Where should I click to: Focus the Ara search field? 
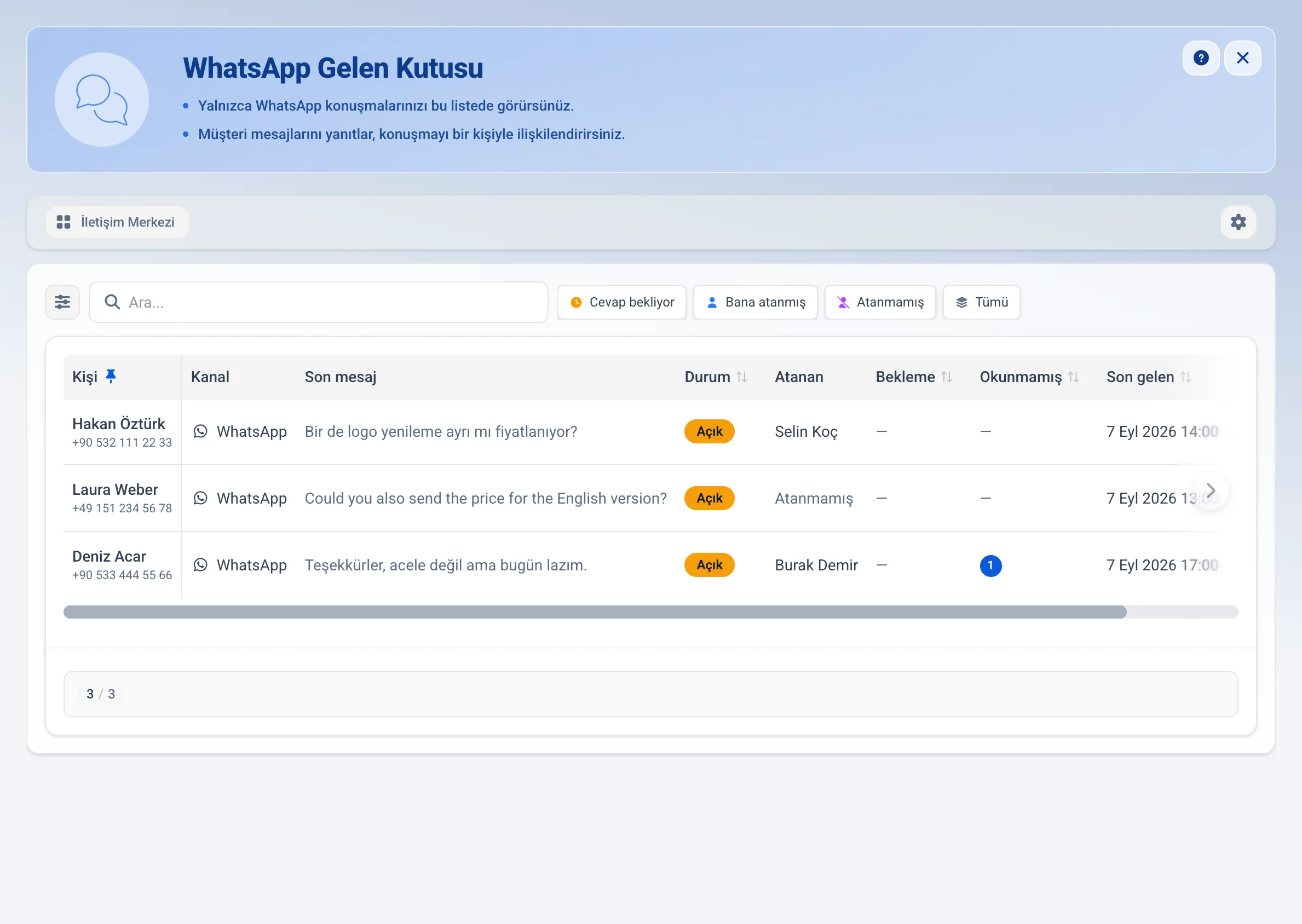[x=319, y=302]
